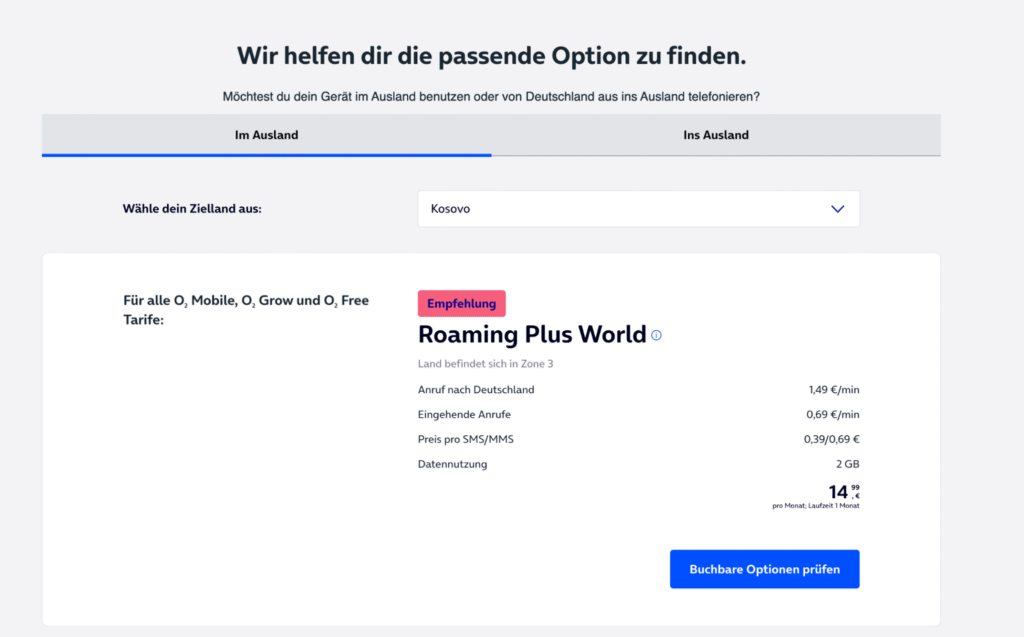Viewport: 1024px width, 637px height.
Task: Open the Zielland dropdown showing Kosovo
Action: point(638,208)
